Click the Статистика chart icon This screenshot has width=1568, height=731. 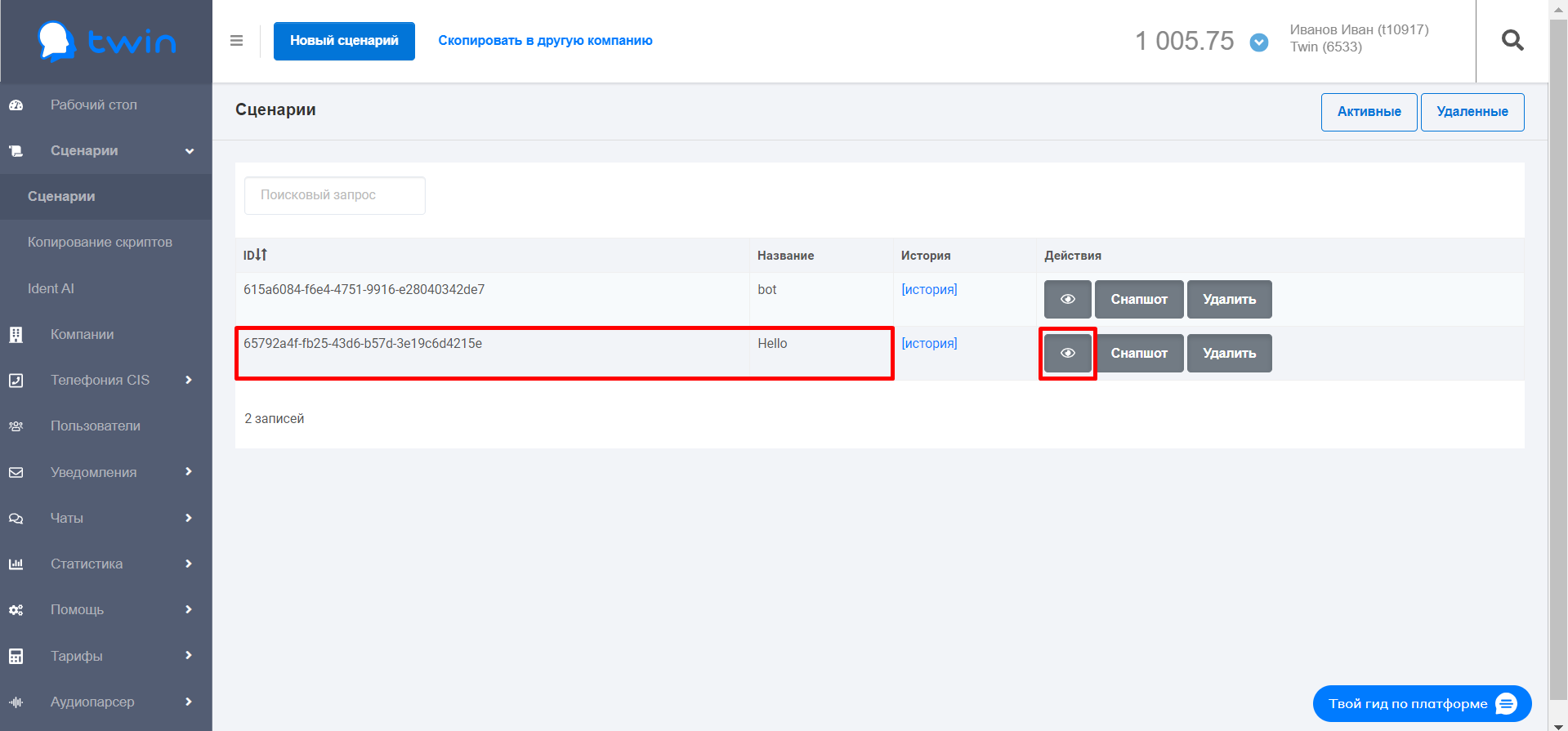point(16,564)
